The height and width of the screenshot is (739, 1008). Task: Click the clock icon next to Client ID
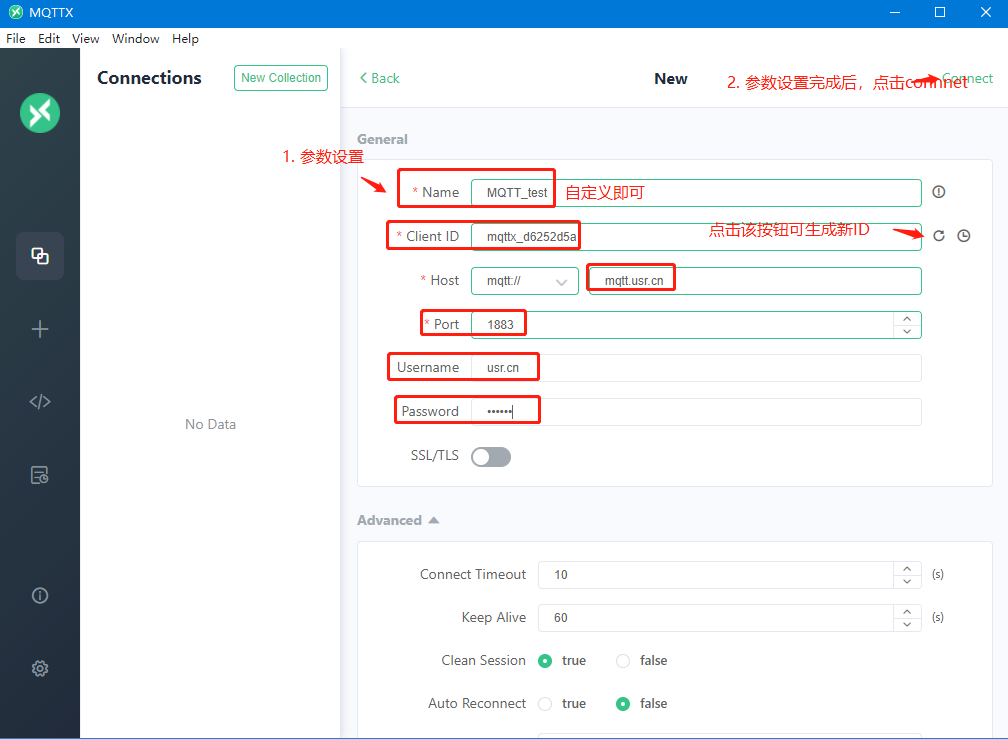963,236
